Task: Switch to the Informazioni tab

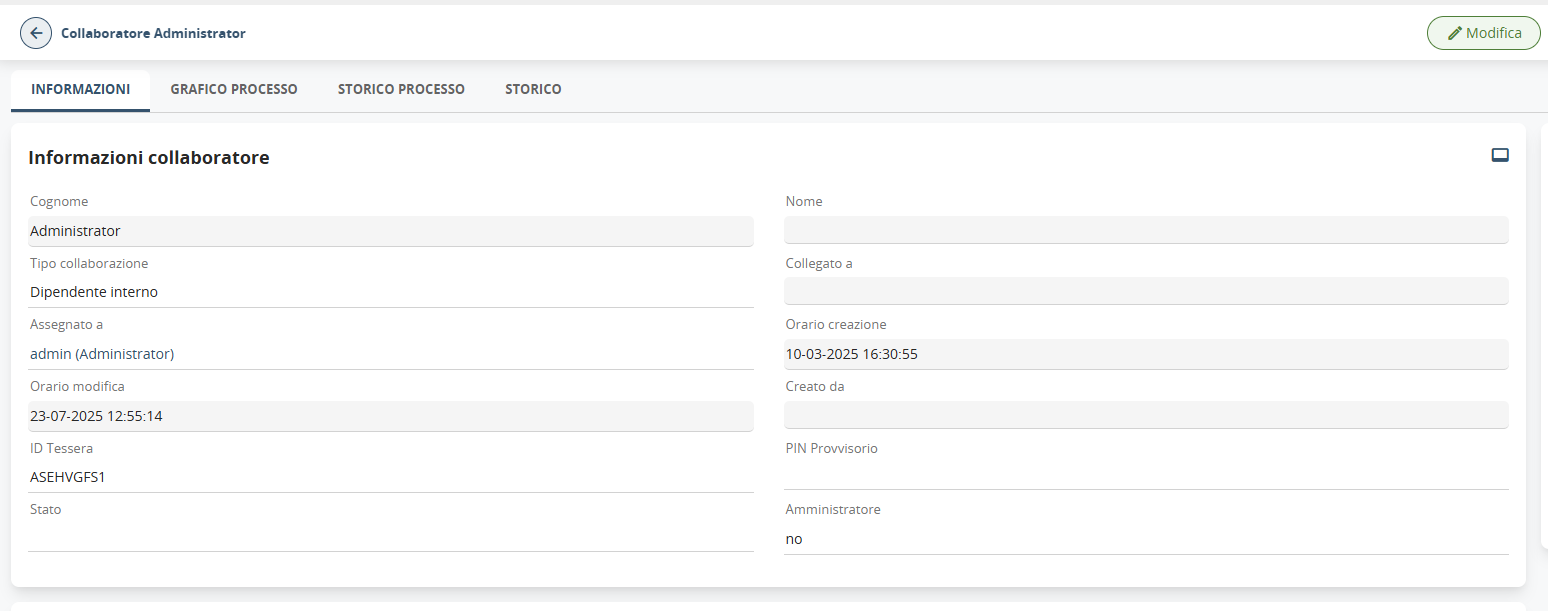Action: click(80, 89)
